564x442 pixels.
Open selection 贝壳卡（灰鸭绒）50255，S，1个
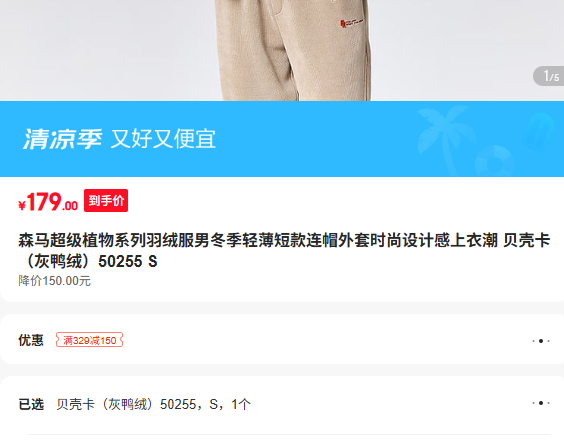coord(154,405)
